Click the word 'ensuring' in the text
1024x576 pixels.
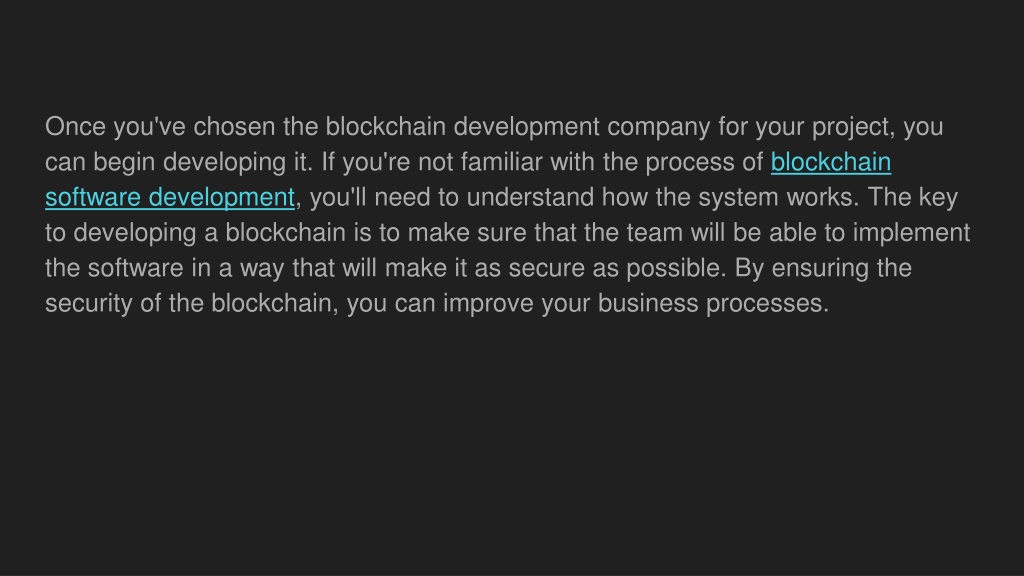point(820,268)
